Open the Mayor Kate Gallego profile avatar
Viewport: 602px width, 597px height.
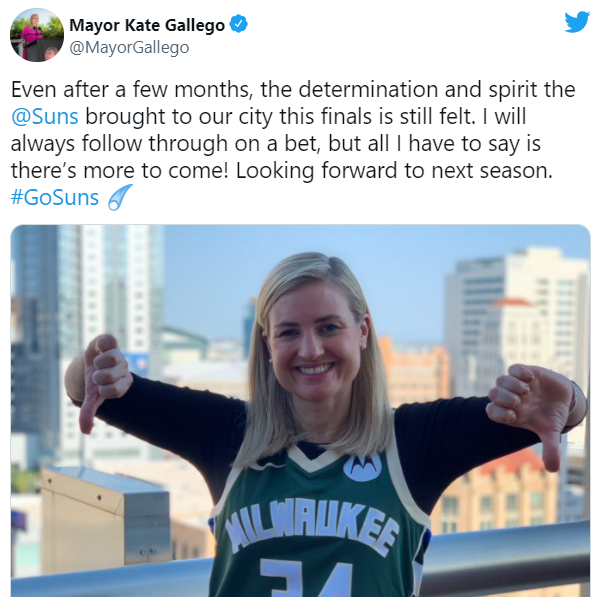tap(37, 35)
